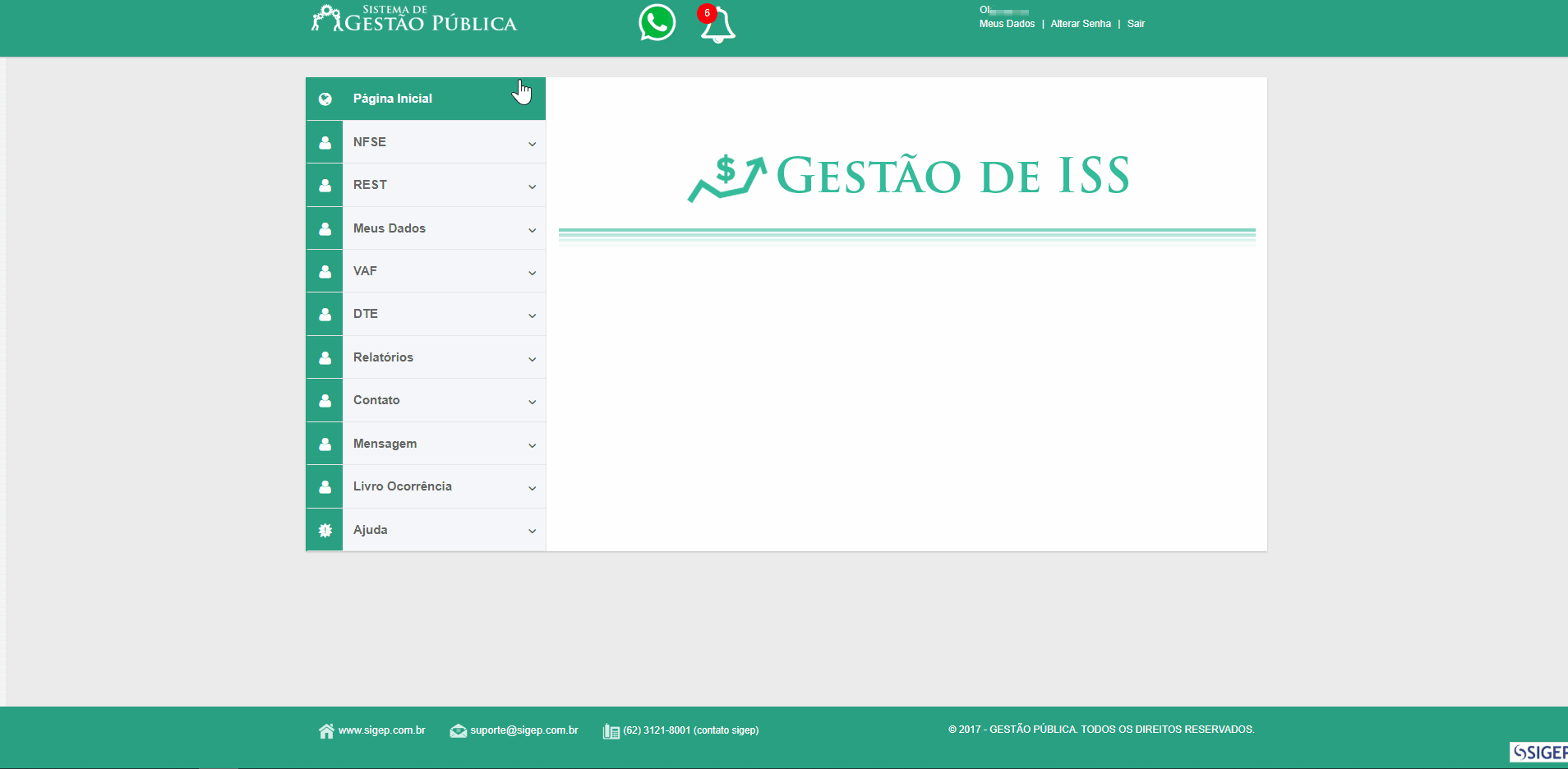
Task: Click the house icon in the footer
Action: point(326,730)
